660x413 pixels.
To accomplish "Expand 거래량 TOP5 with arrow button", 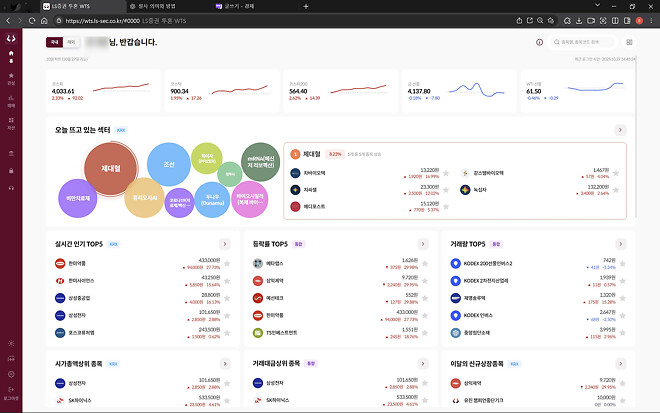I will 620,244.
